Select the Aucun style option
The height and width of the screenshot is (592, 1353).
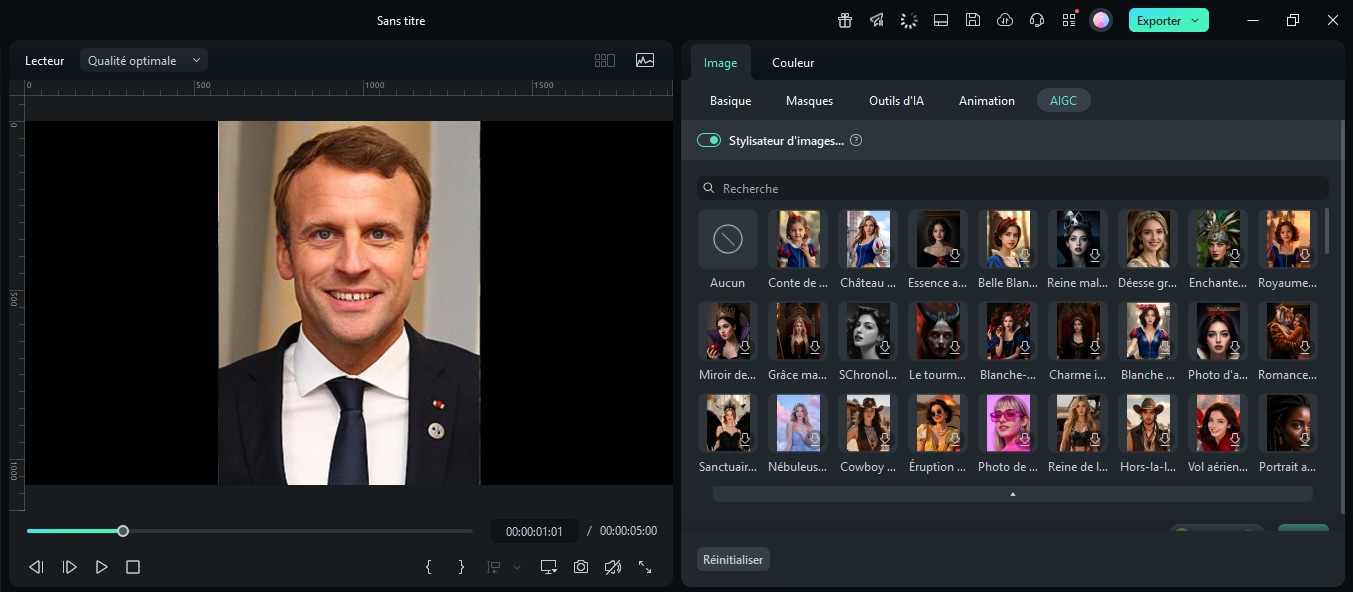pyautogui.click(x=728, y=239)
